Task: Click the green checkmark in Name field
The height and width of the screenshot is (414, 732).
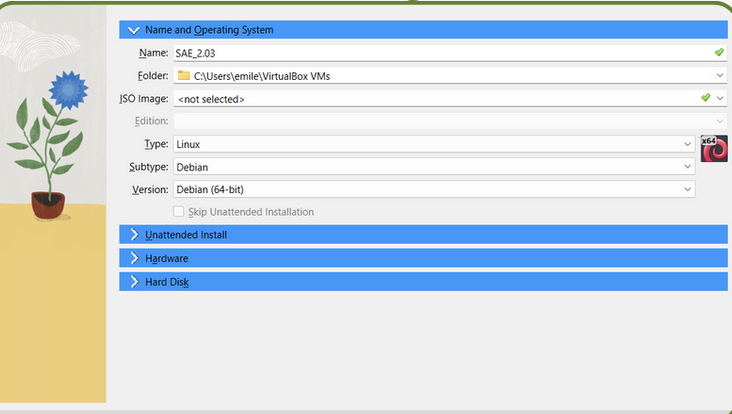Action: click(x=718, y=52)
